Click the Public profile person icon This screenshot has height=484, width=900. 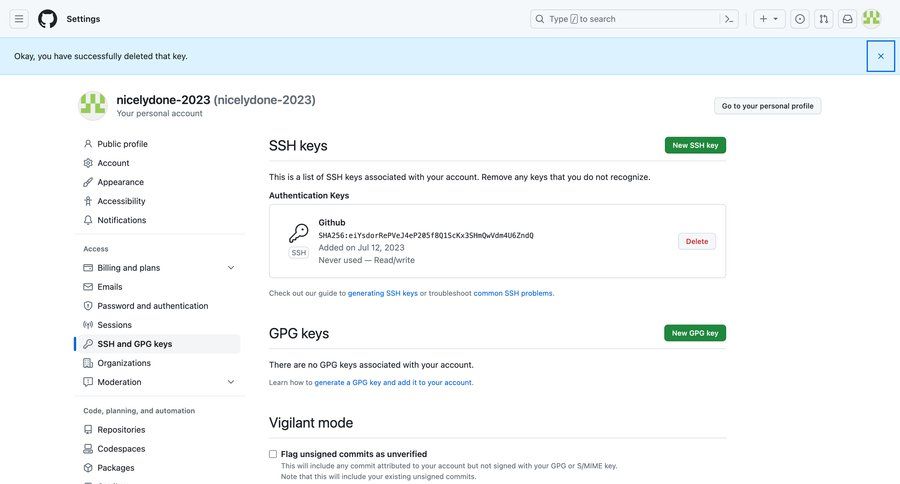click(88, 144)
